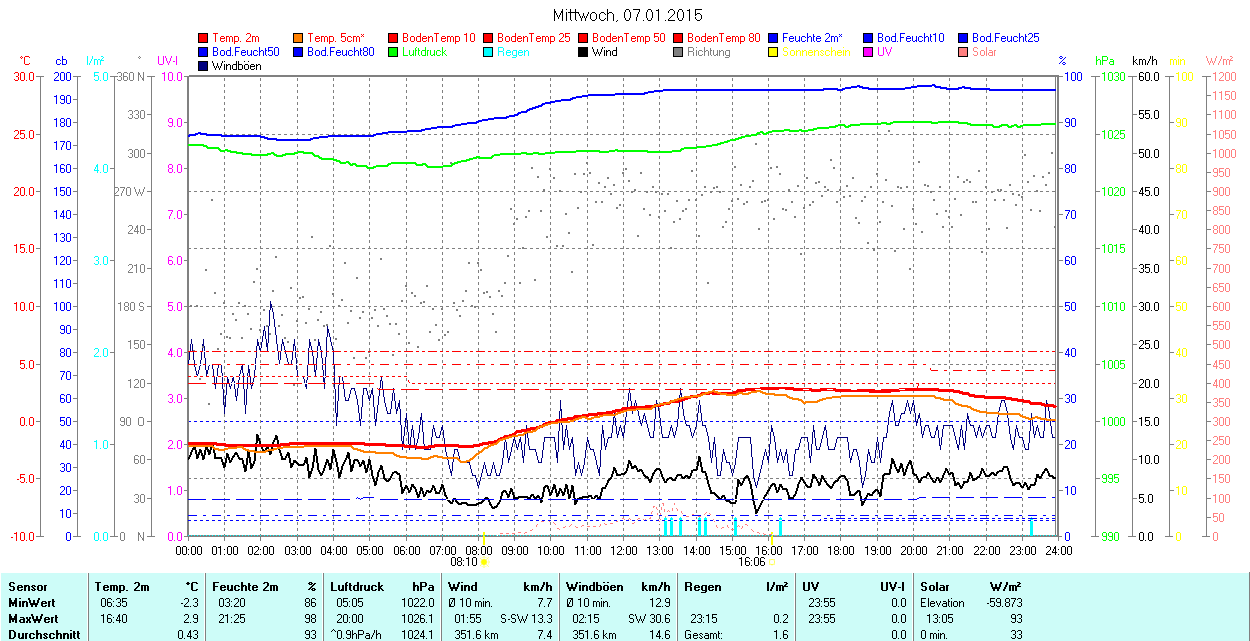Click the Luftdruck column header in table
1250x641 pixels.
click(x=356, y=587)
